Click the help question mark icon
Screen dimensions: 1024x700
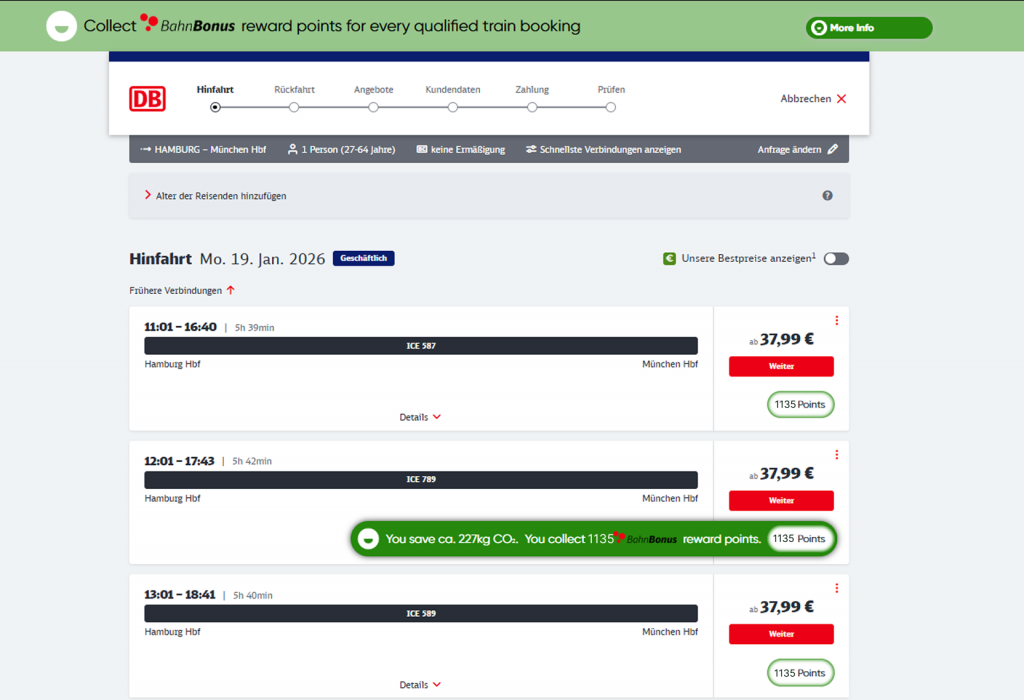827,196
